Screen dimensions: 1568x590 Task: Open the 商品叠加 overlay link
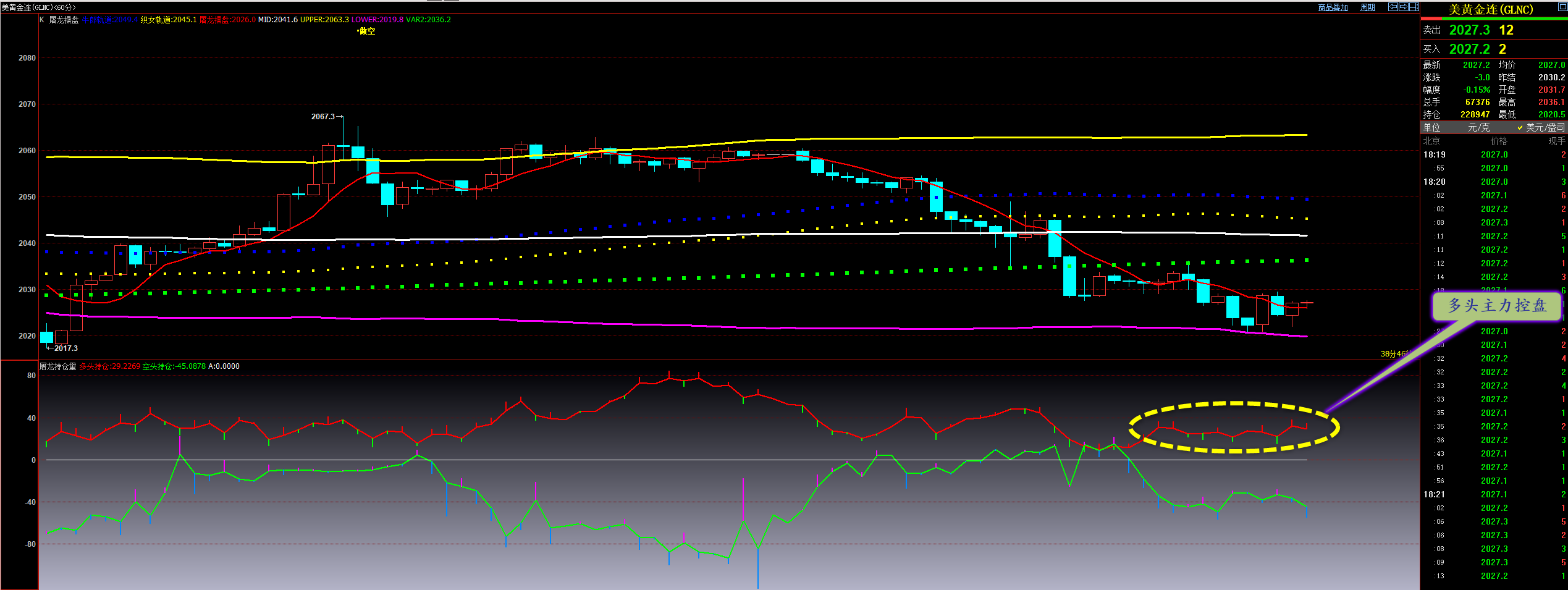tap(1333, 7)
